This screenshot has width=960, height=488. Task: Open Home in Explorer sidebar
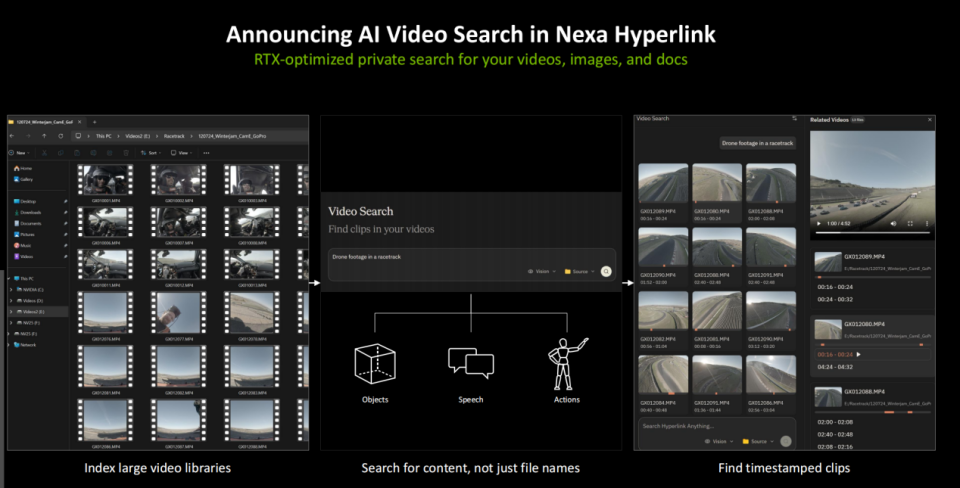(x=23, y=168)
